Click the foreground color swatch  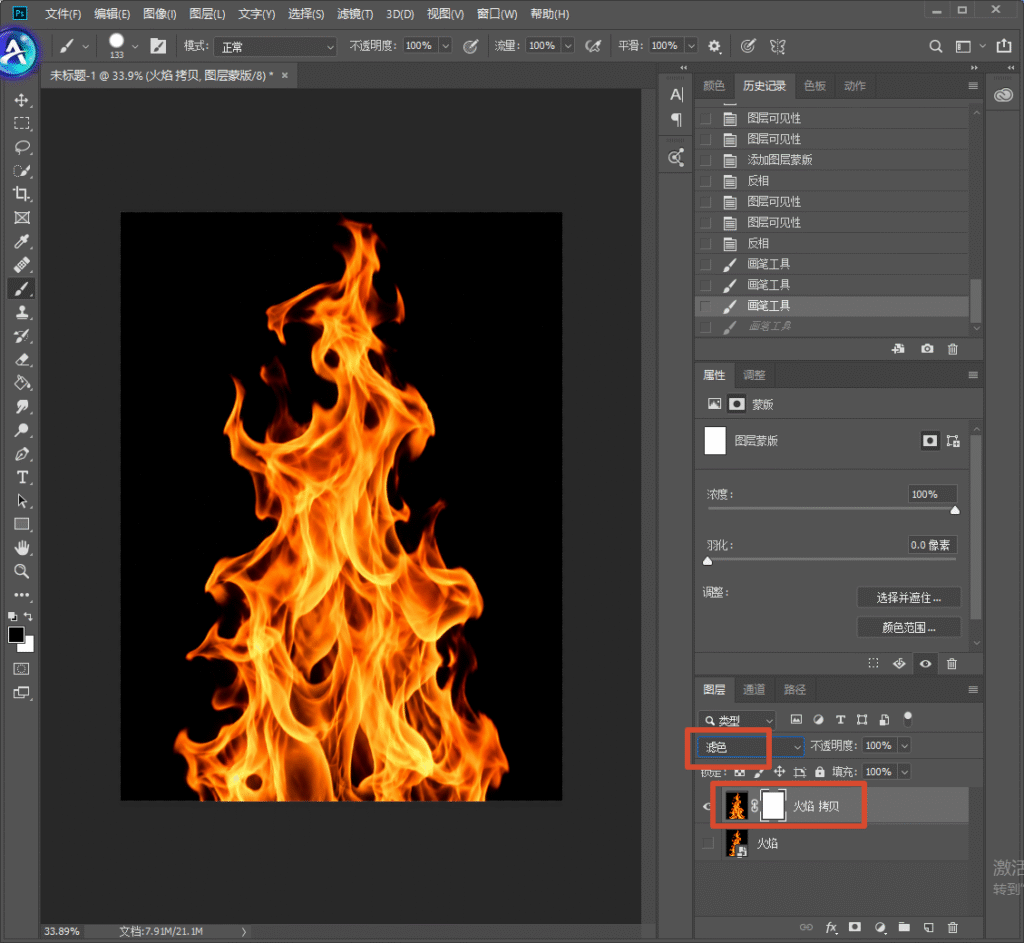click(x=16, y=634)
